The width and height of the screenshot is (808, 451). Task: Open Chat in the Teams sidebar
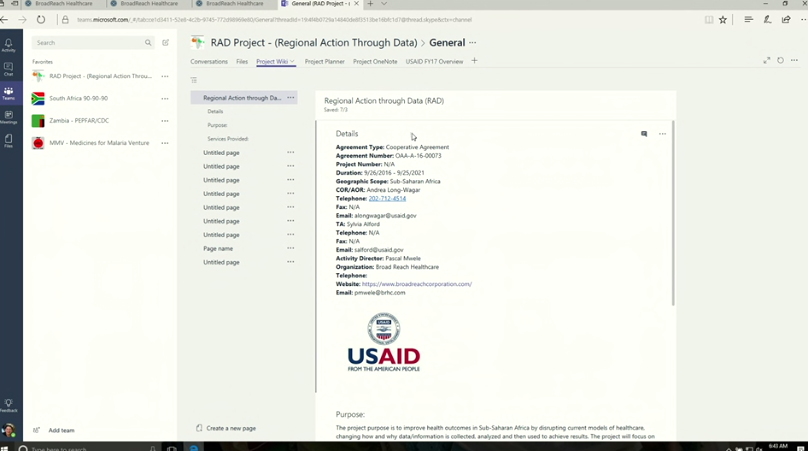pos(9,69)
